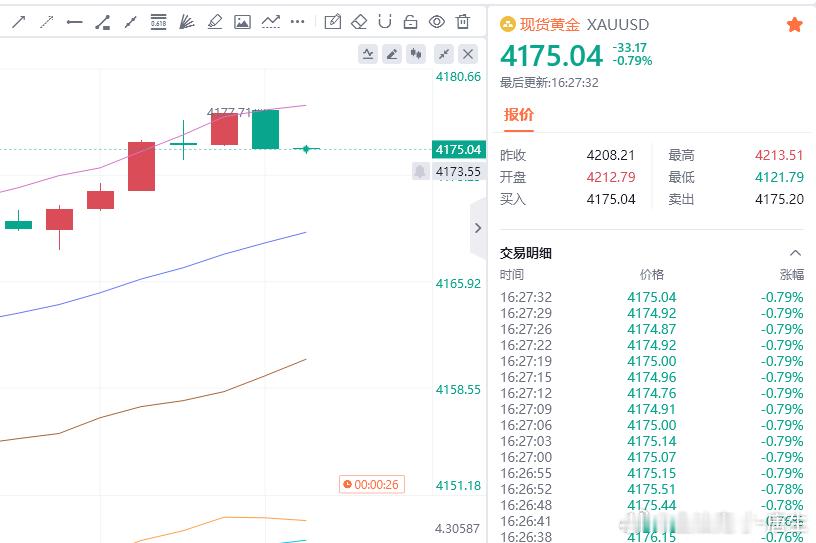Image resolution: width=816 pixels, height=543 pixels.
Task: Switch to the 报价 tab
Action: tap(518, 115)
